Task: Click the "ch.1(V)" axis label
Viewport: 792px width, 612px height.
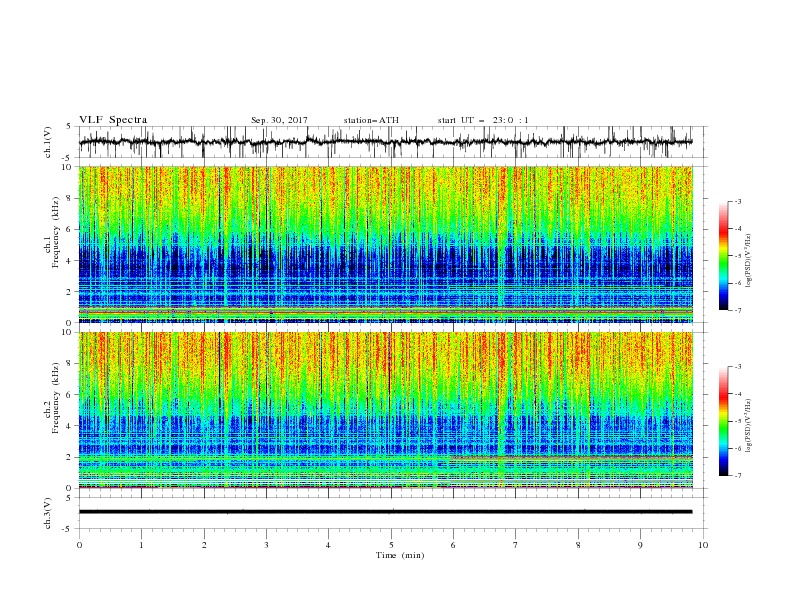Action: [48, 142]
